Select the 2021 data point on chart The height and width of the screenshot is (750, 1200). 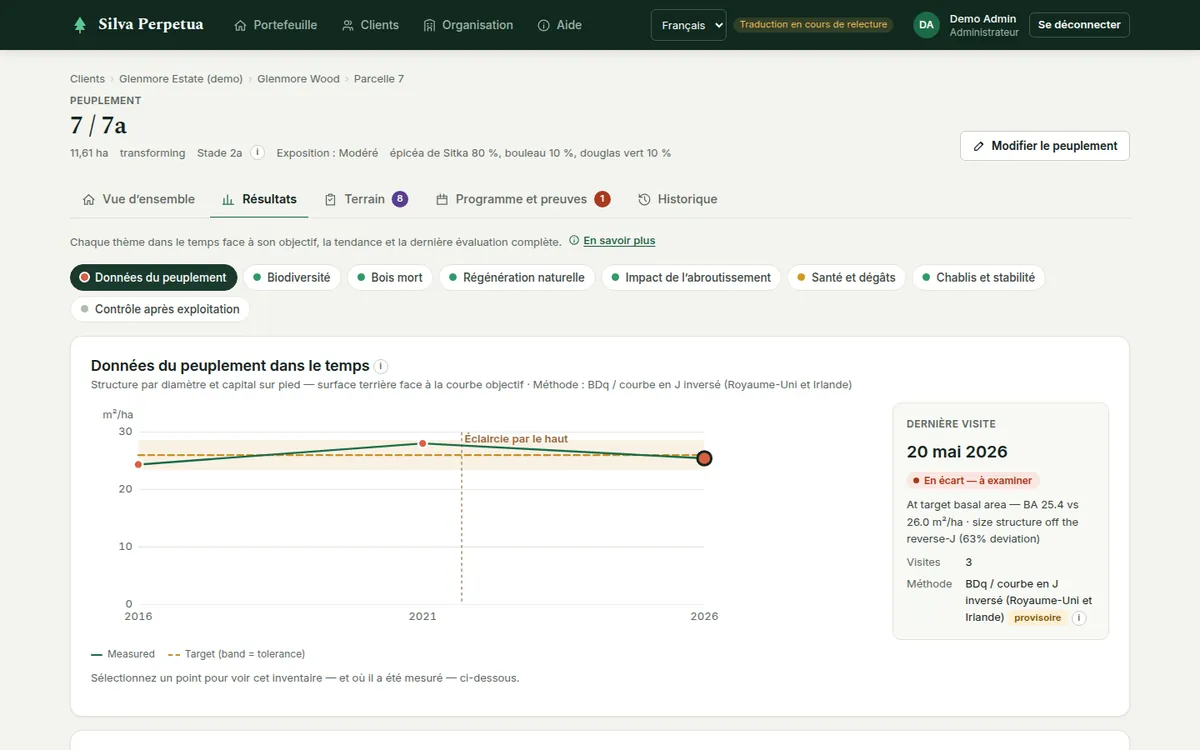pos(422,443)
